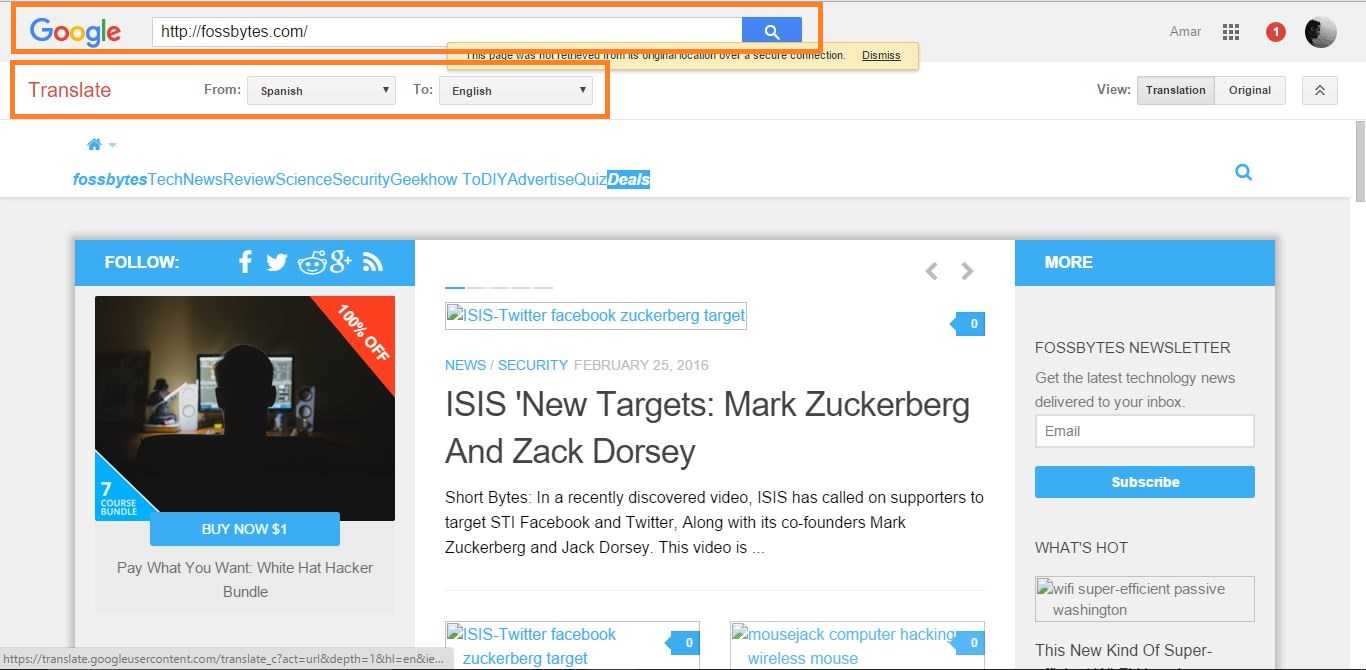The width and height of the screenshot is (1366, 670).
Task: Click the Subscribe newsletter button
Action: [1145, 482]
